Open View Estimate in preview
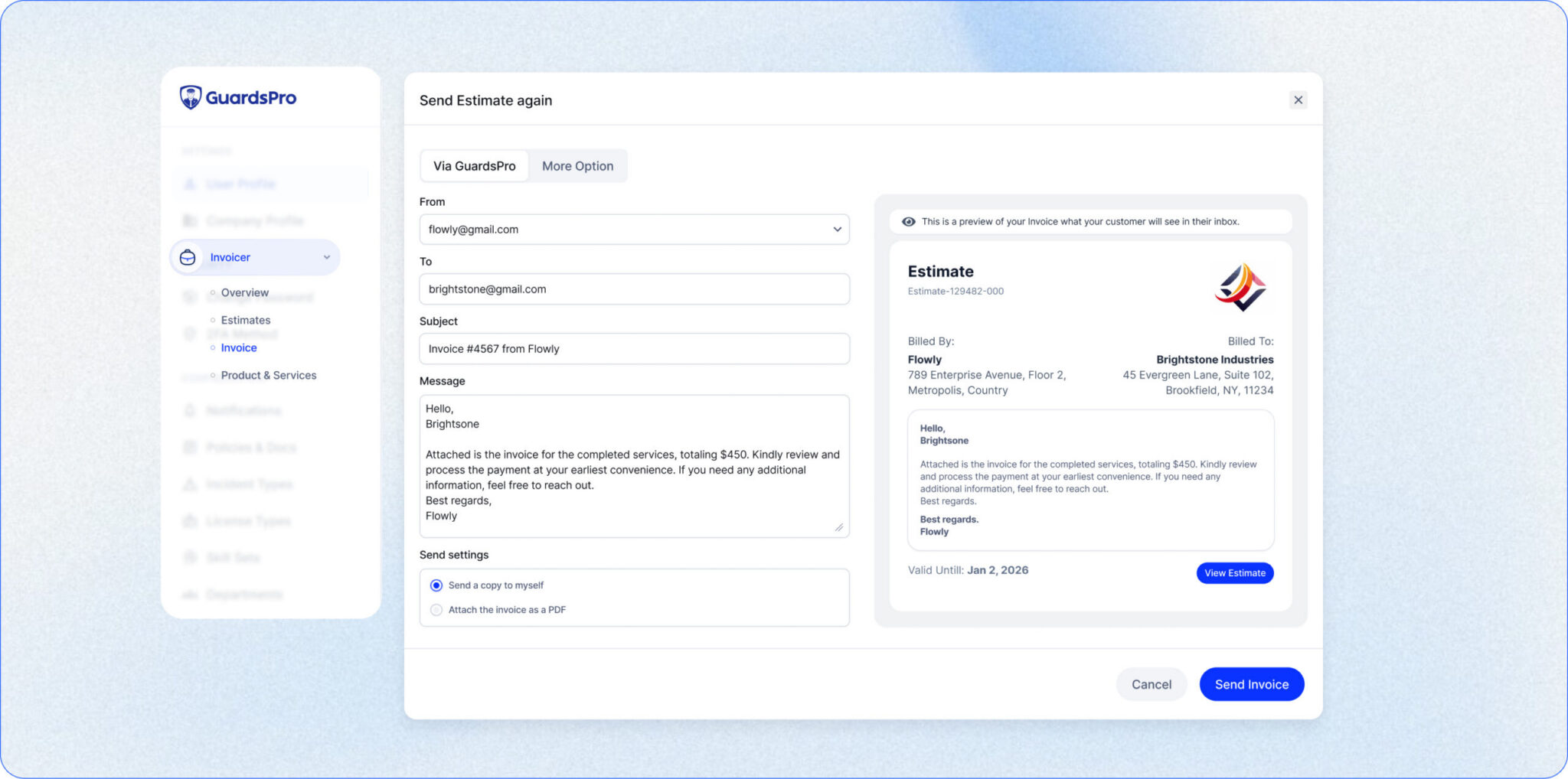This screenshot has width=1568, height=779. click(1234, 573)
